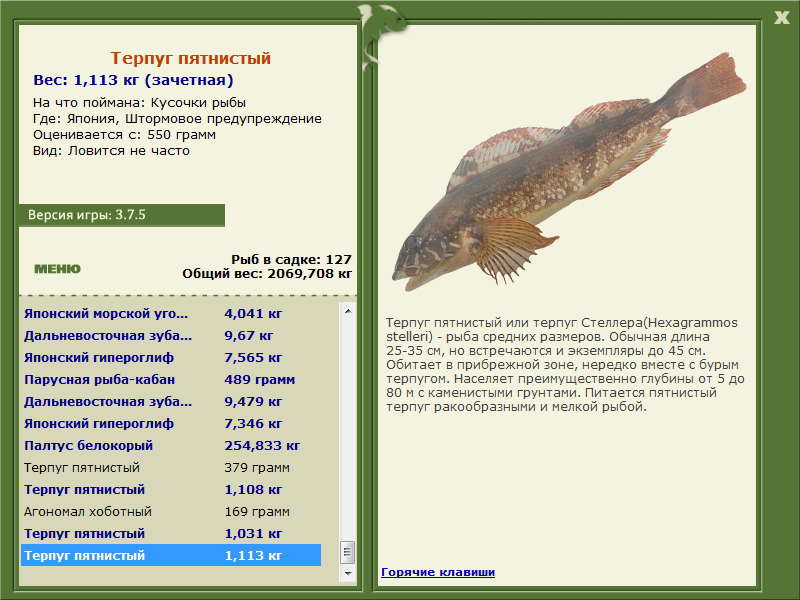Viewport: 800px width, 600px height.
Task: Close the fish info window with X
Action: 781,16
